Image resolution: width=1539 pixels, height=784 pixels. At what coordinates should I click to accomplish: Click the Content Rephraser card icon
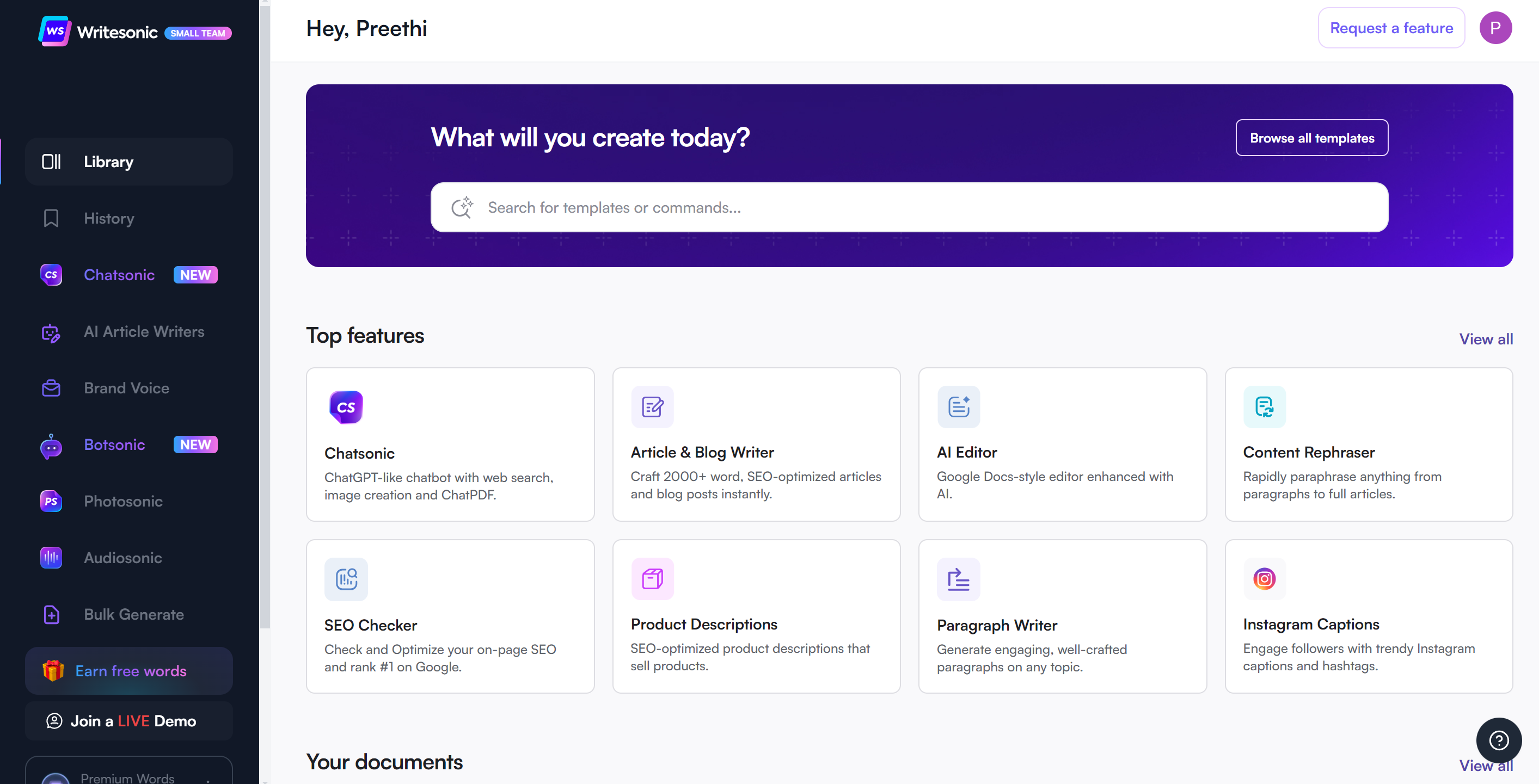[x=1264, y=407]
